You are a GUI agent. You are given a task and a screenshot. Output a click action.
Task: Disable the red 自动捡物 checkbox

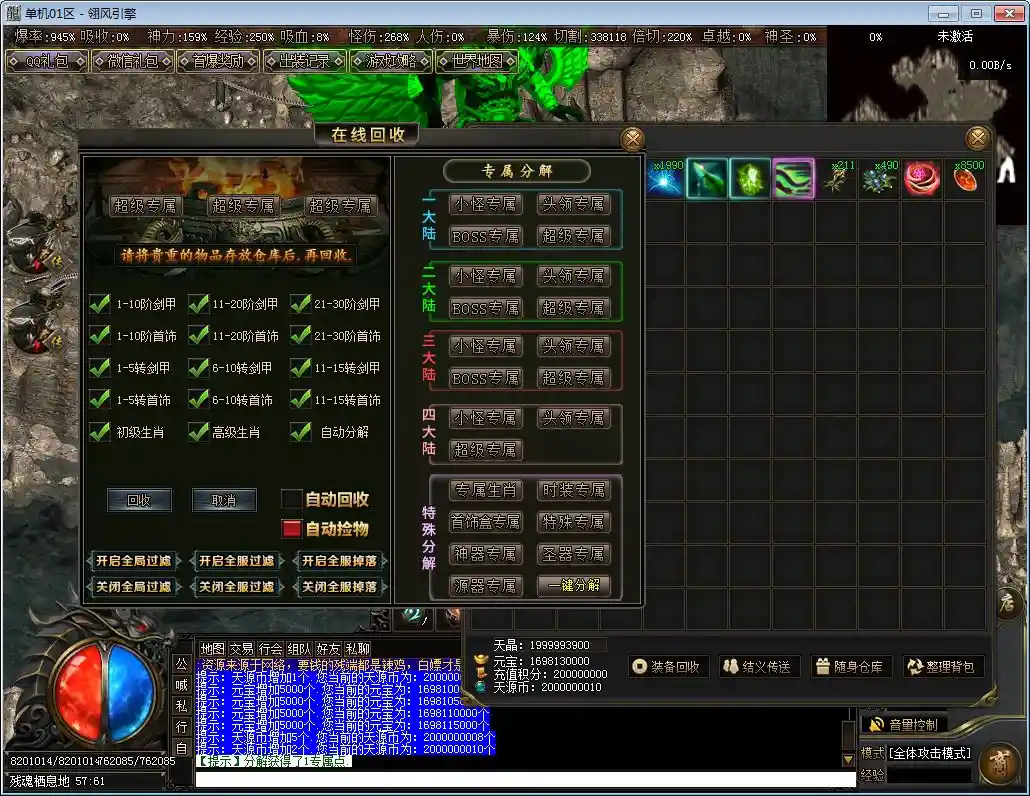pos(291,529)
